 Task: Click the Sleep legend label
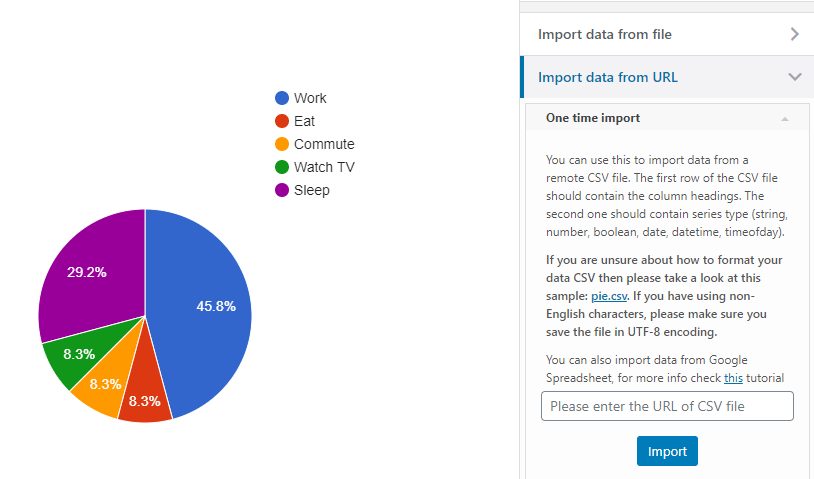(x=311, y=190)
